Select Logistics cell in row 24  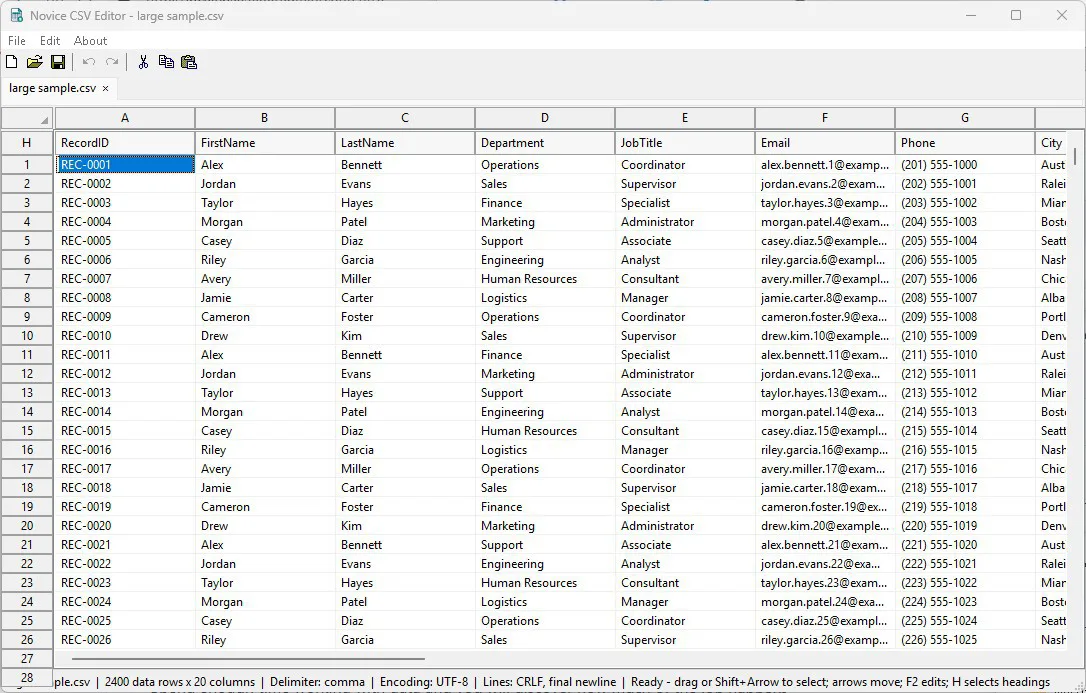(x=545, y=602)
